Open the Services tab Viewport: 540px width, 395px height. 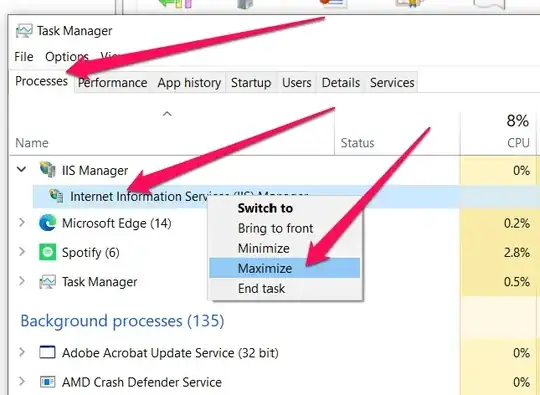(x=392, y=83)
